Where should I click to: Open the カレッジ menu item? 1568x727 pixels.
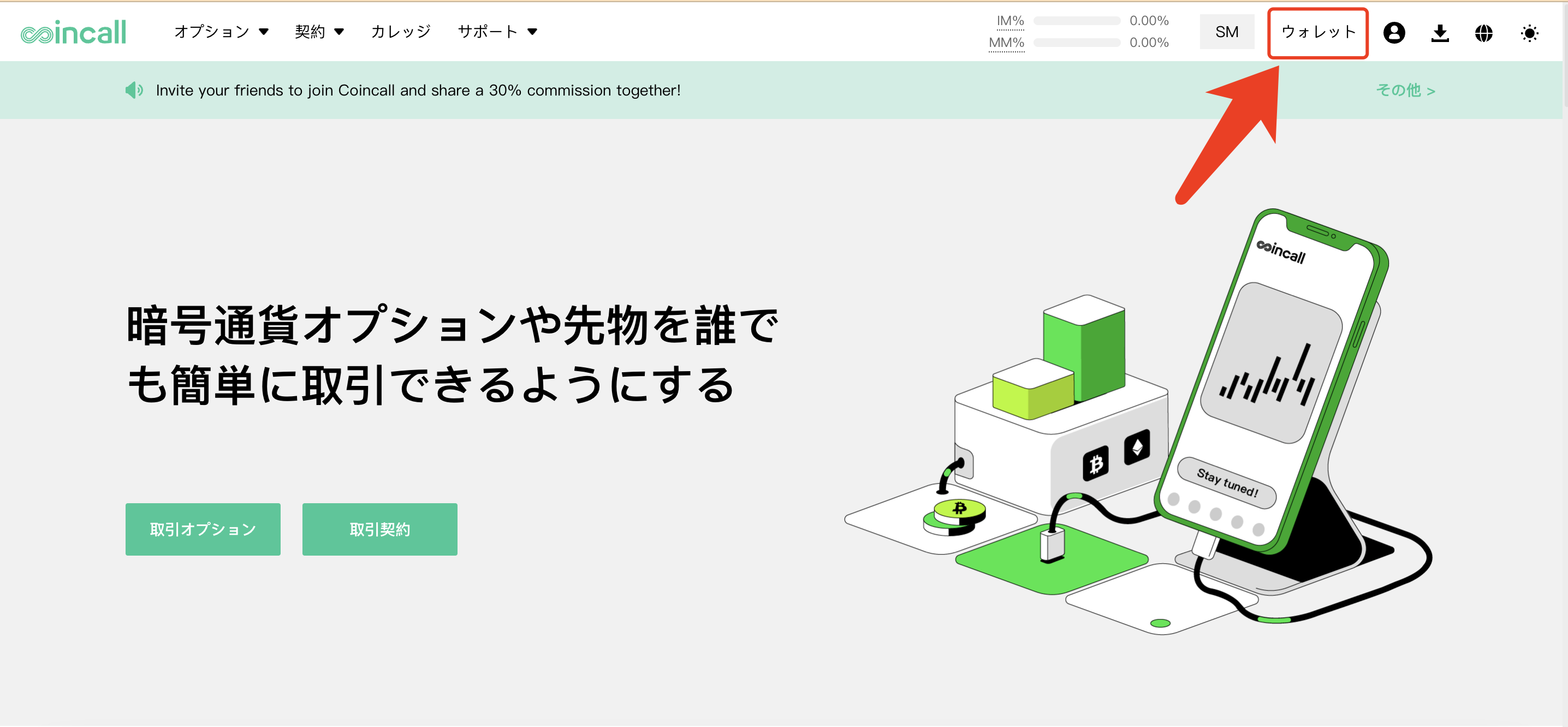(401, 32)
